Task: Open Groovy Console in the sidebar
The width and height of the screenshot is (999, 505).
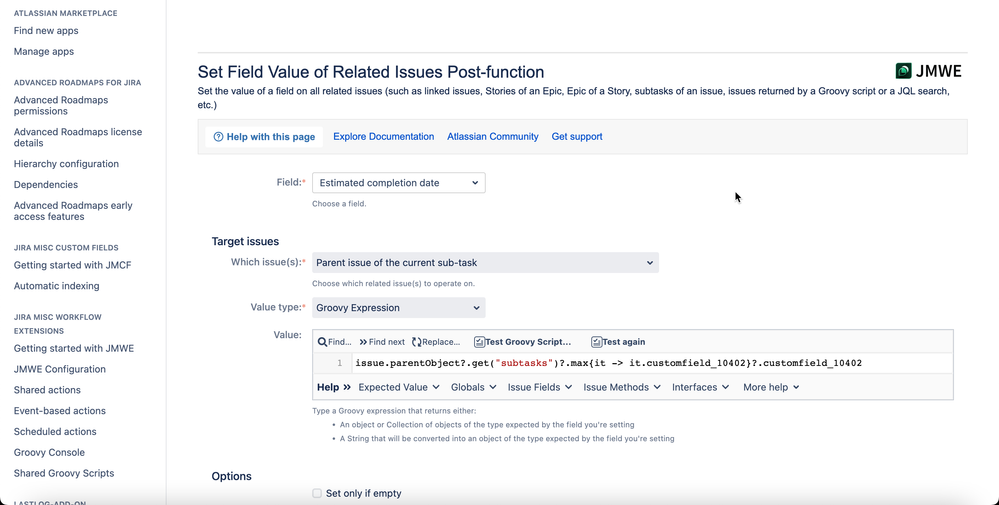Action: [x=49, y=452]
